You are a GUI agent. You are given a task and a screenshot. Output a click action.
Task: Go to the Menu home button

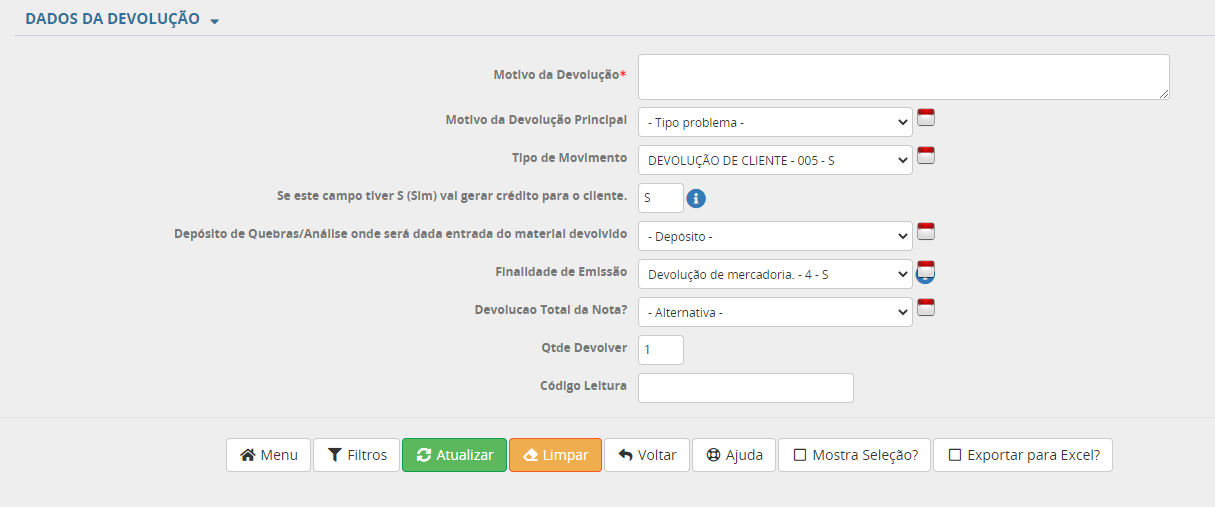click(x=268, y=455)
